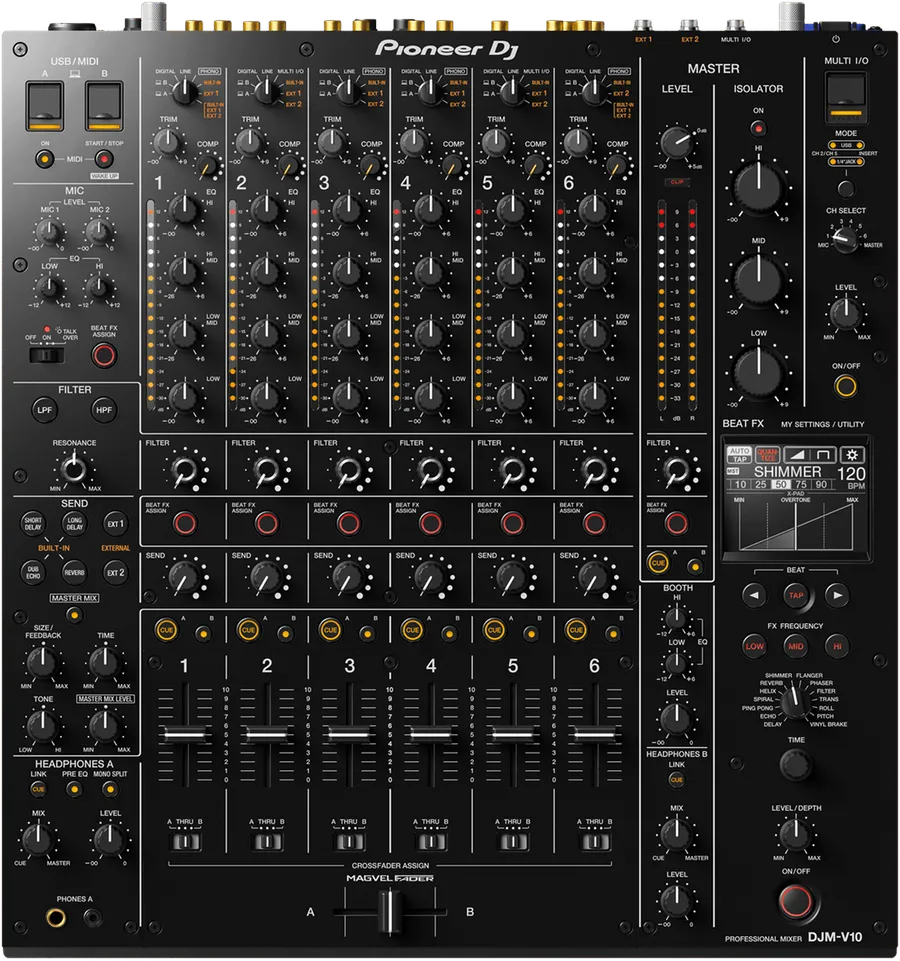This screenshot has height=961, width=900.
Task: Select the square gate X-PAD mode icon on display
Action: tap(823, 455)
